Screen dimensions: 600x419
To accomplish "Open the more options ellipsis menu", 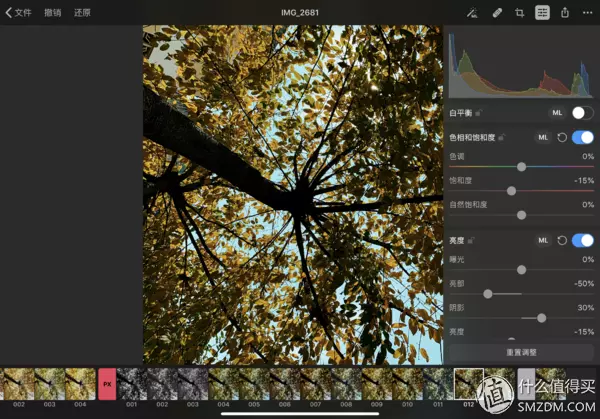I will coord(587,13).
